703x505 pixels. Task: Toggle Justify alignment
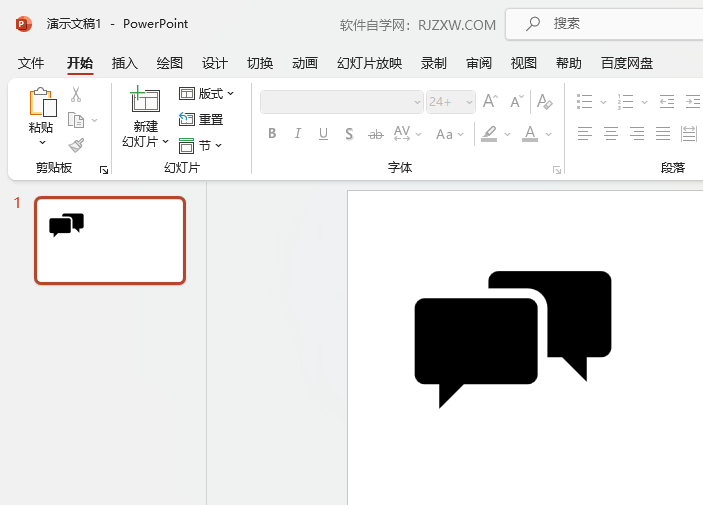[x=663, y=133]
